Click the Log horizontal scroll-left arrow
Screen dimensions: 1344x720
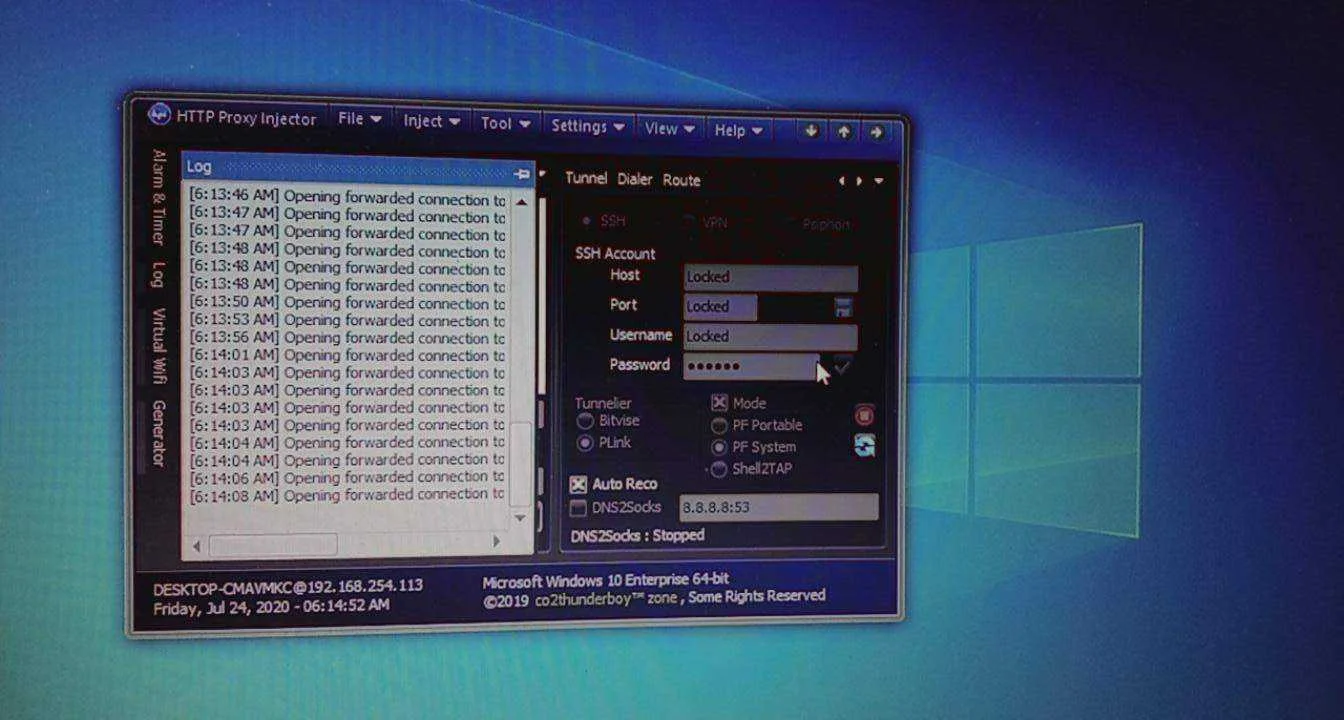pyautogui.click(x=197, y=545)
